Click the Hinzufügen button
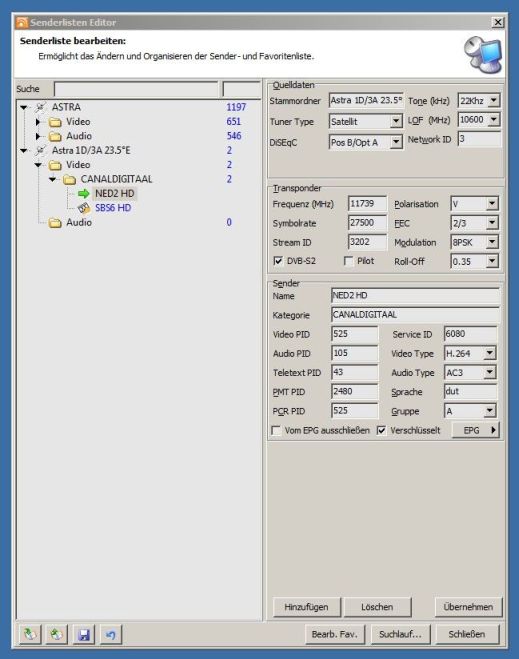This screenshot has height=659, width=519. click(306, 607)
